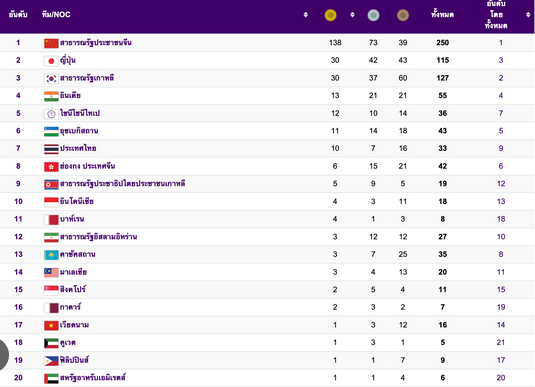Click the bronze medal column icon
The height and width of the screenshot is (387, 535).
(403, 15)
